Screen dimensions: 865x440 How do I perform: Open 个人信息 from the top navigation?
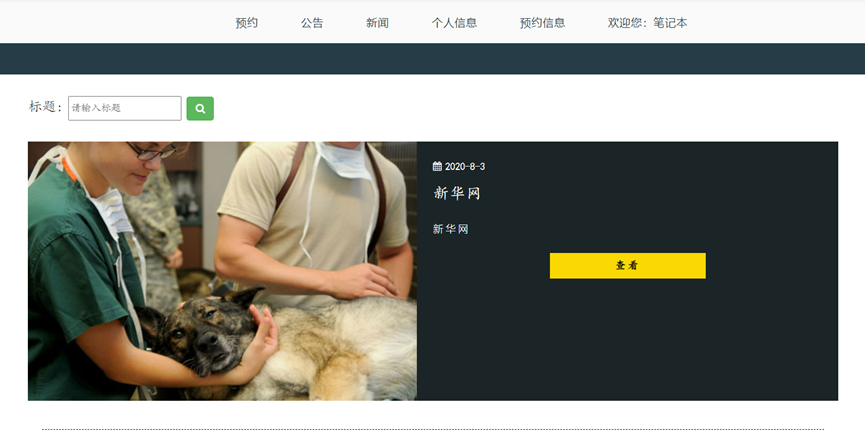454,23
